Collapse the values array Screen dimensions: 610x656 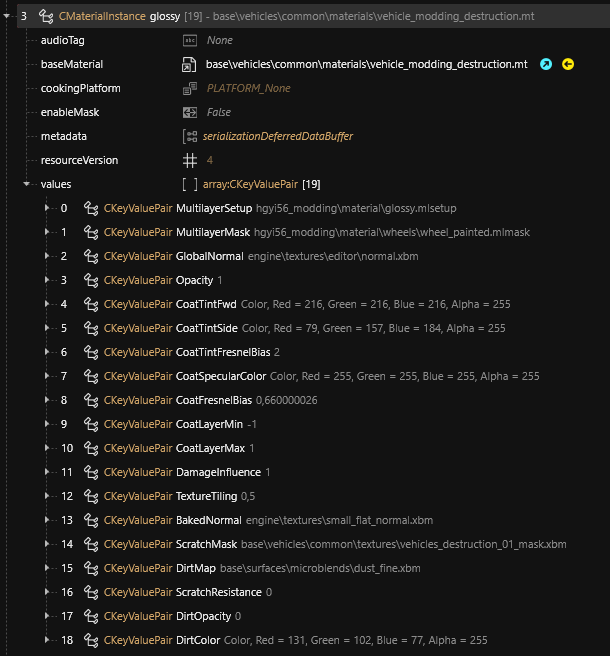(x=27, y=184)
